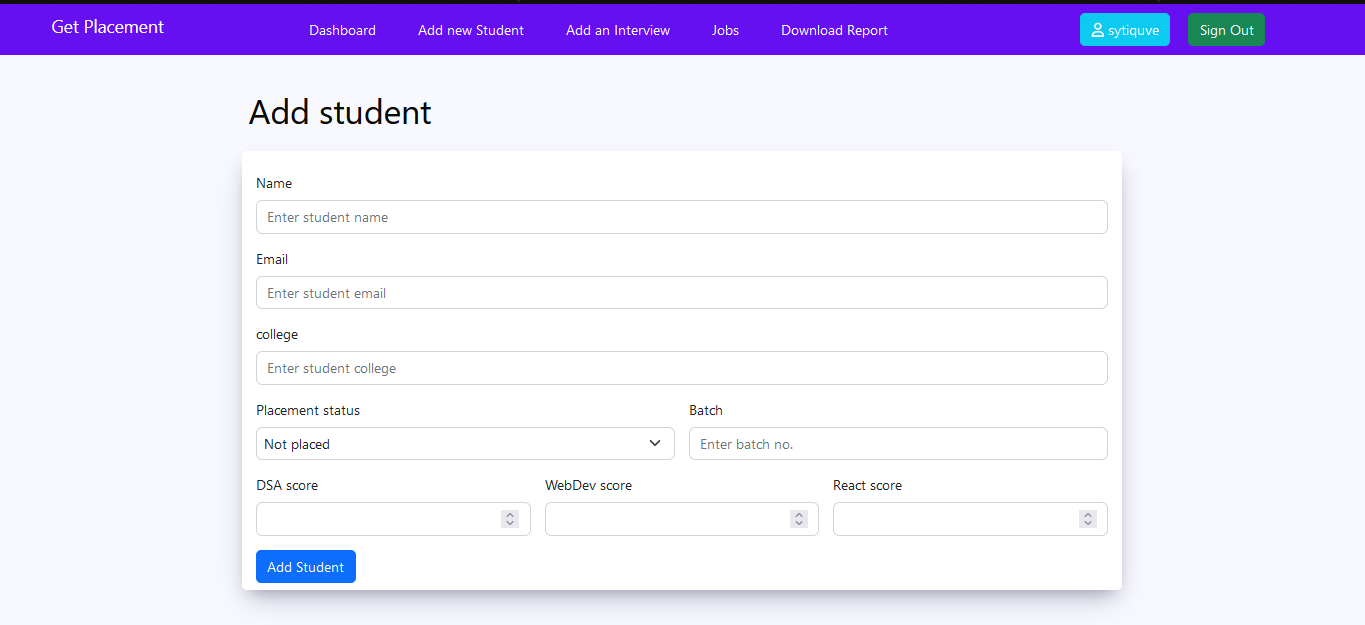Click the React score spinner arrows

tap(1088, 519)
